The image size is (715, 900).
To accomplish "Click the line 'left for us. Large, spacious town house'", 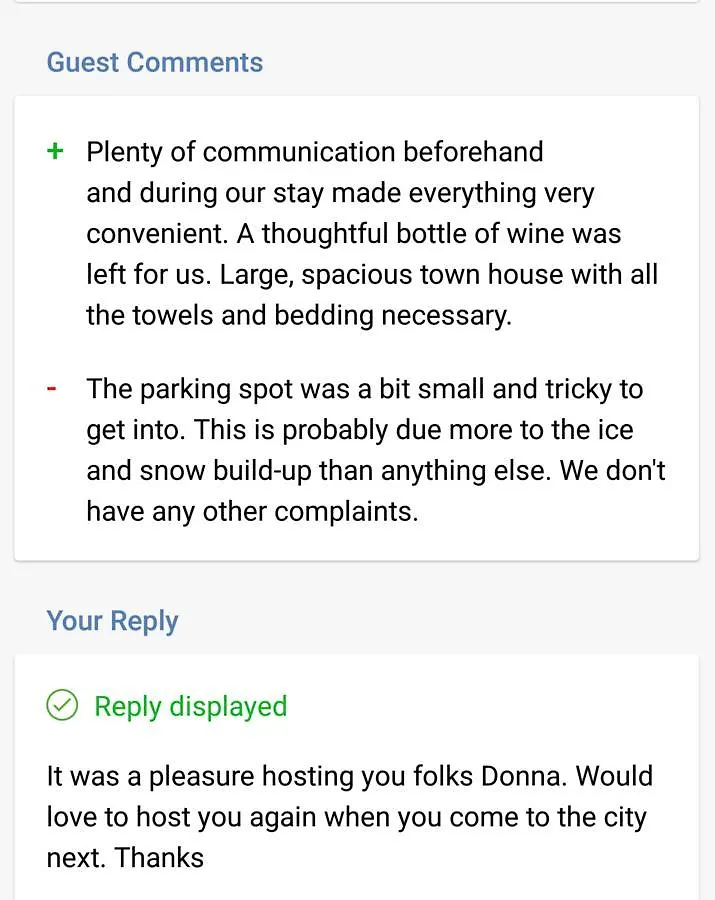I will [x=372, y=275].
